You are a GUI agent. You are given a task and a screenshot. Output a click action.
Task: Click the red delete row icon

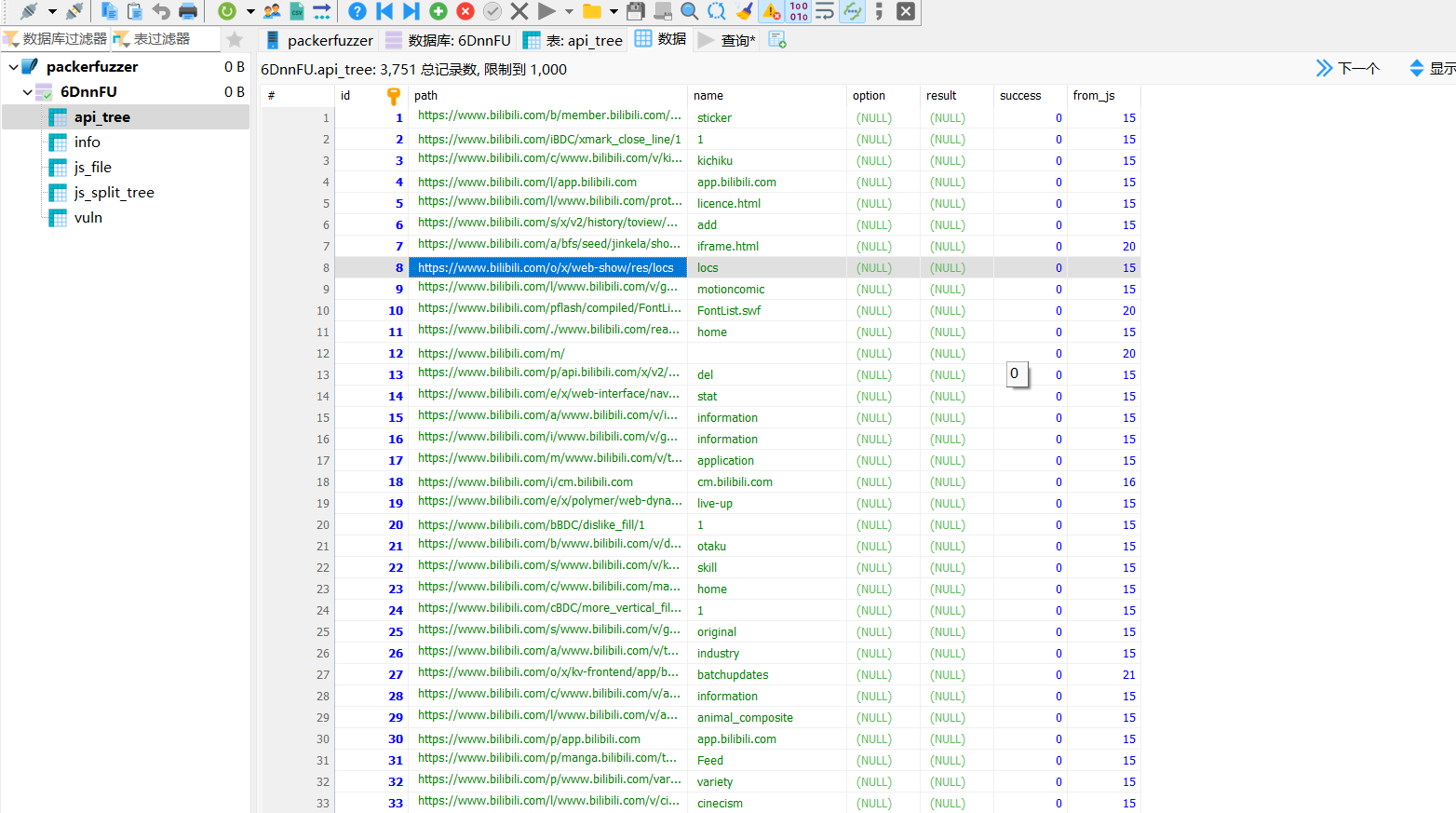pos(465,11)
